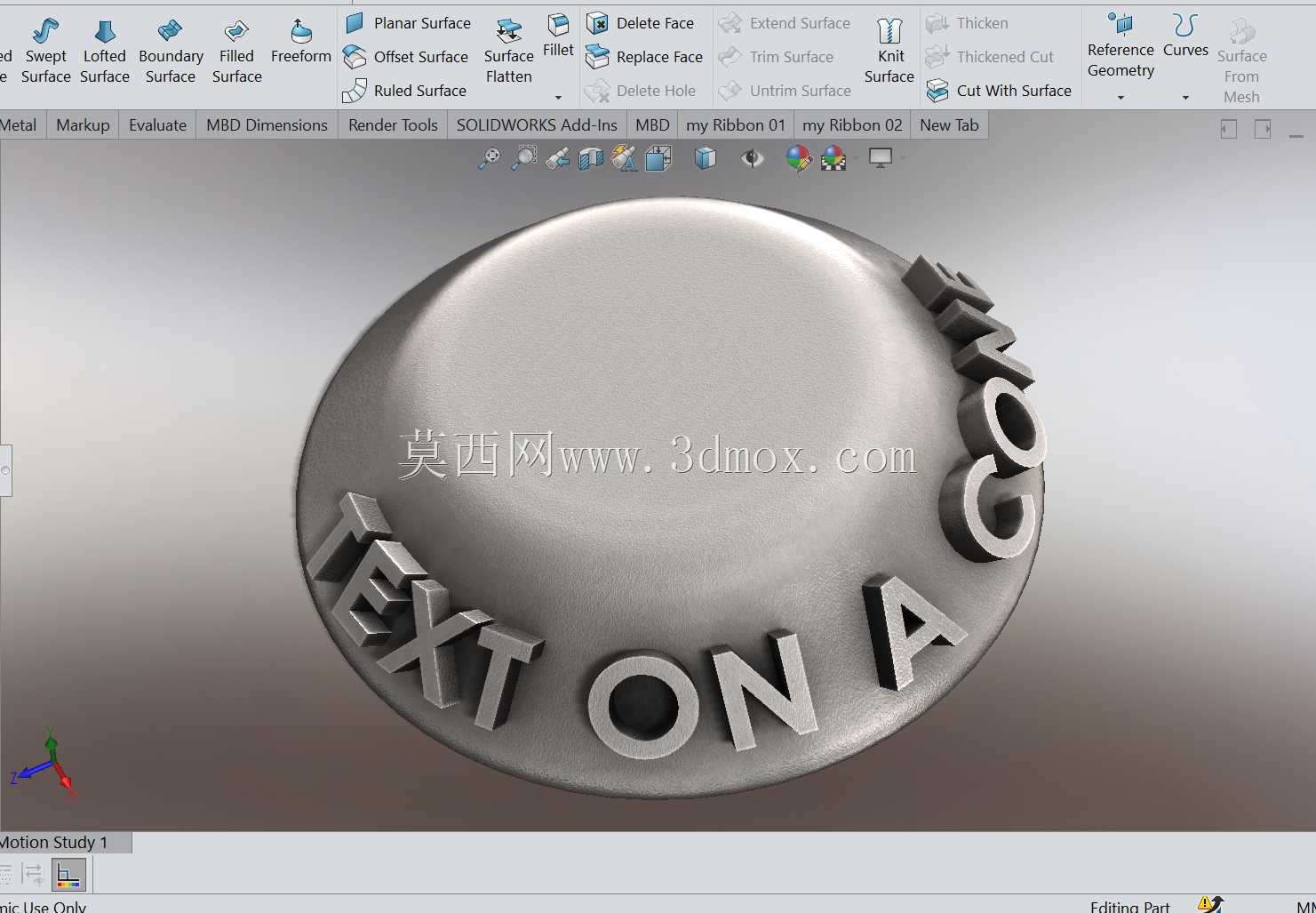Screen dimensions: 1316x913
Task: Click the left panel flyout handle
Action: pyautogui.click(x=5, y=470)
